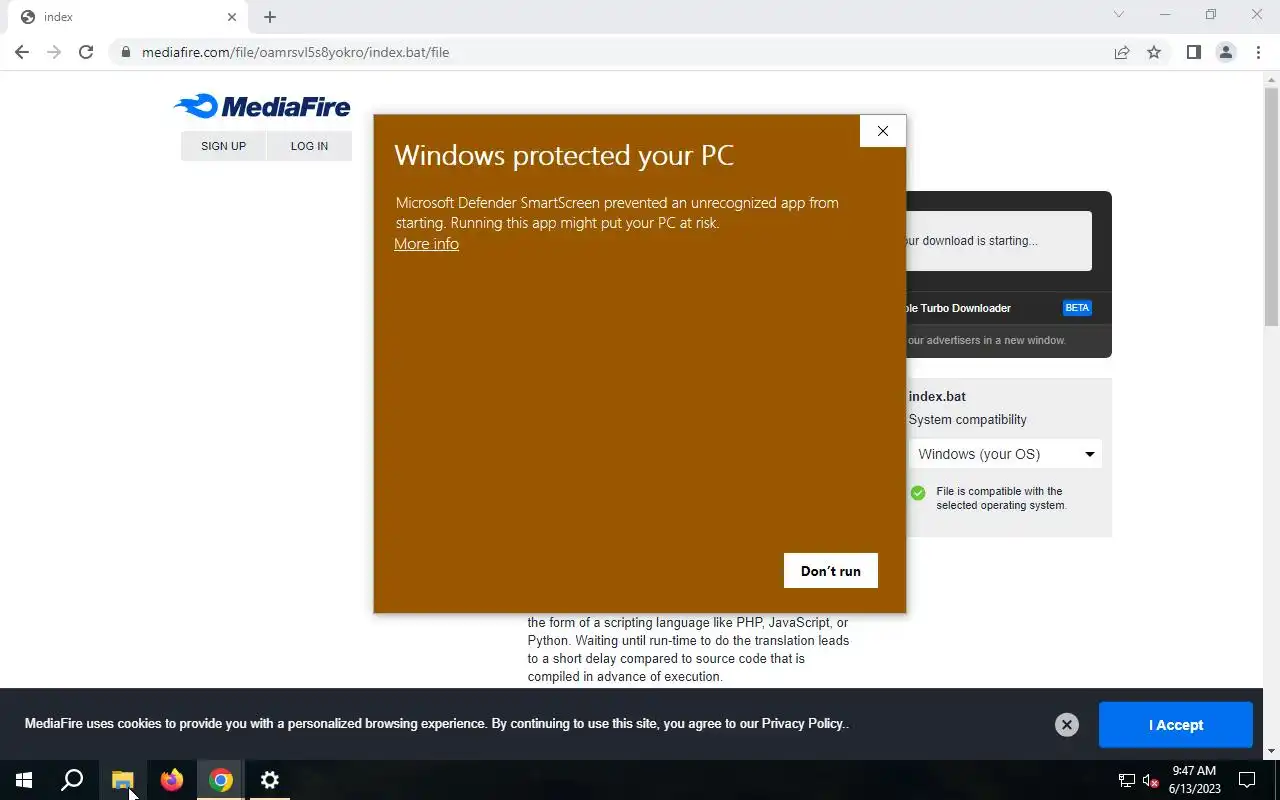Close the SmartScreen dialog with X
The height and width of the screenshot is (800, 1280).
(883, 131)
